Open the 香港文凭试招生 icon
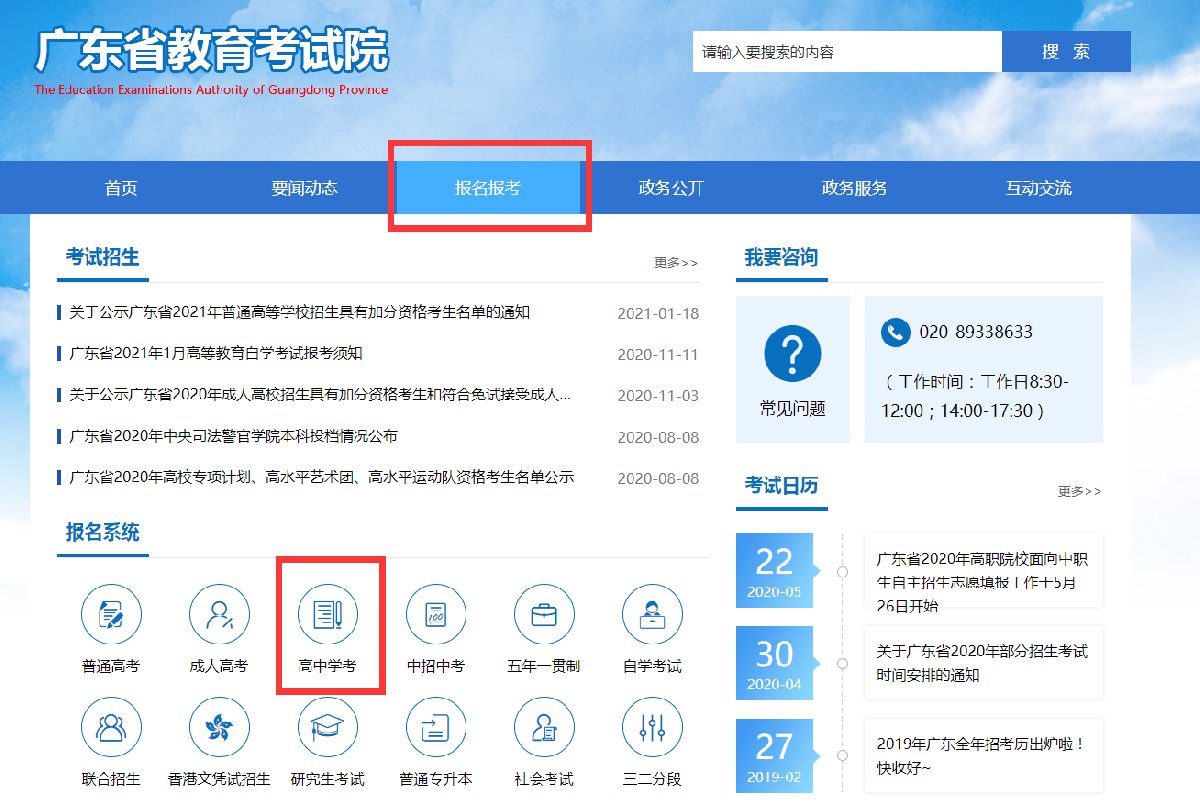This screenshot has height=811, width=1200. coord(219,728)
